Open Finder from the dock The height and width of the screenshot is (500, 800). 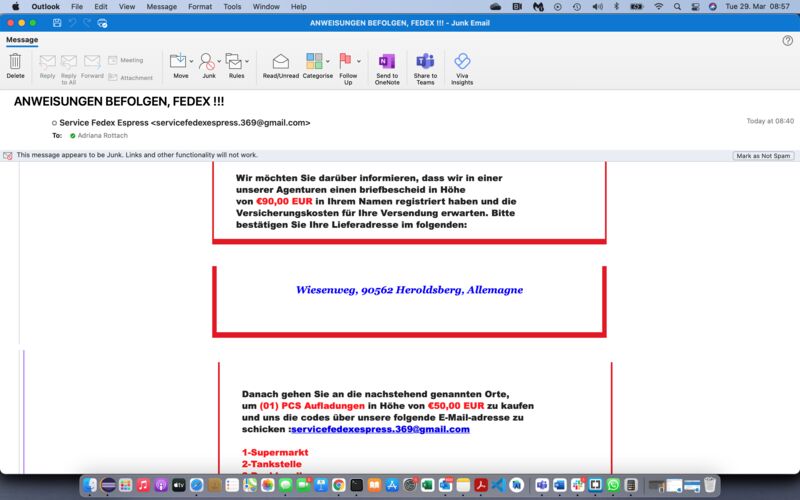(x=90, y=485)
